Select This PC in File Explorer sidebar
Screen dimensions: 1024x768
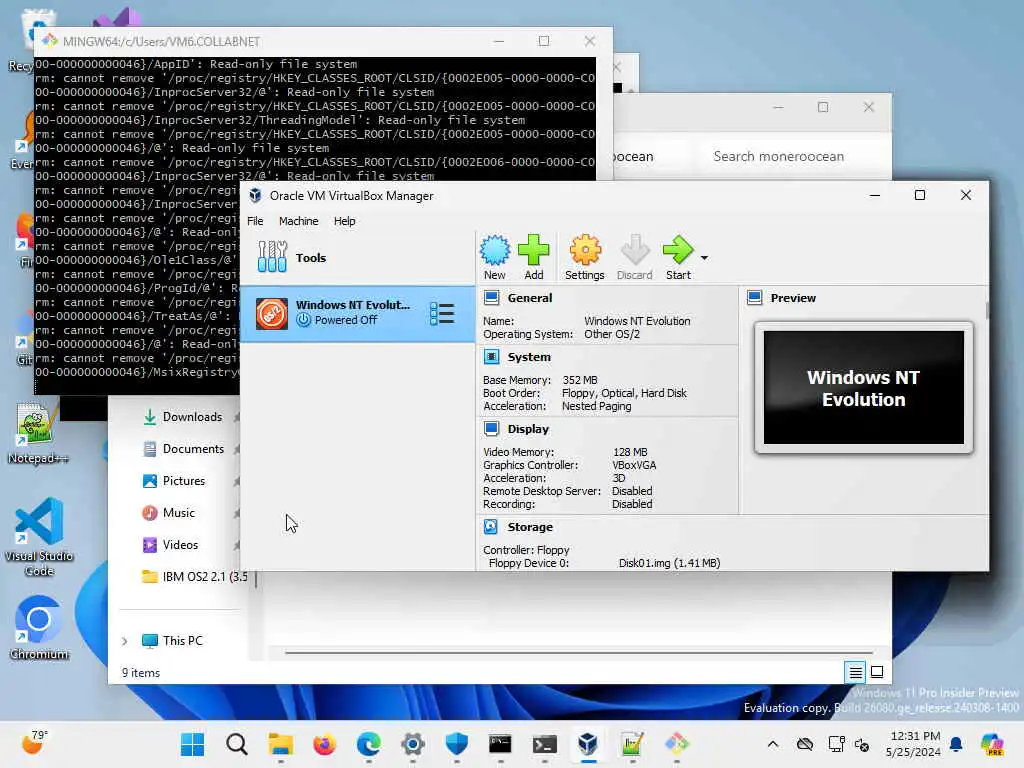point(182,641)
